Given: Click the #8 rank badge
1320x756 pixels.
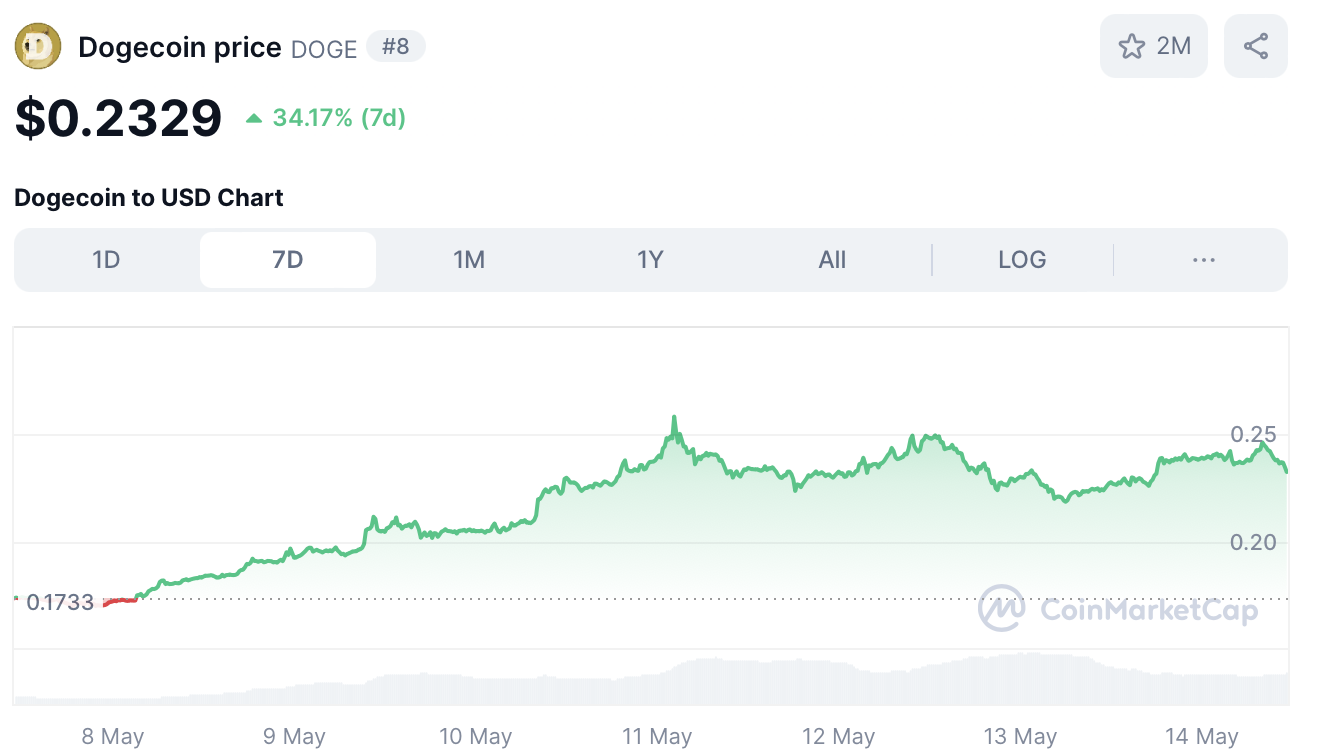Looking at the screenshot, I should click(x=396, y=47).
